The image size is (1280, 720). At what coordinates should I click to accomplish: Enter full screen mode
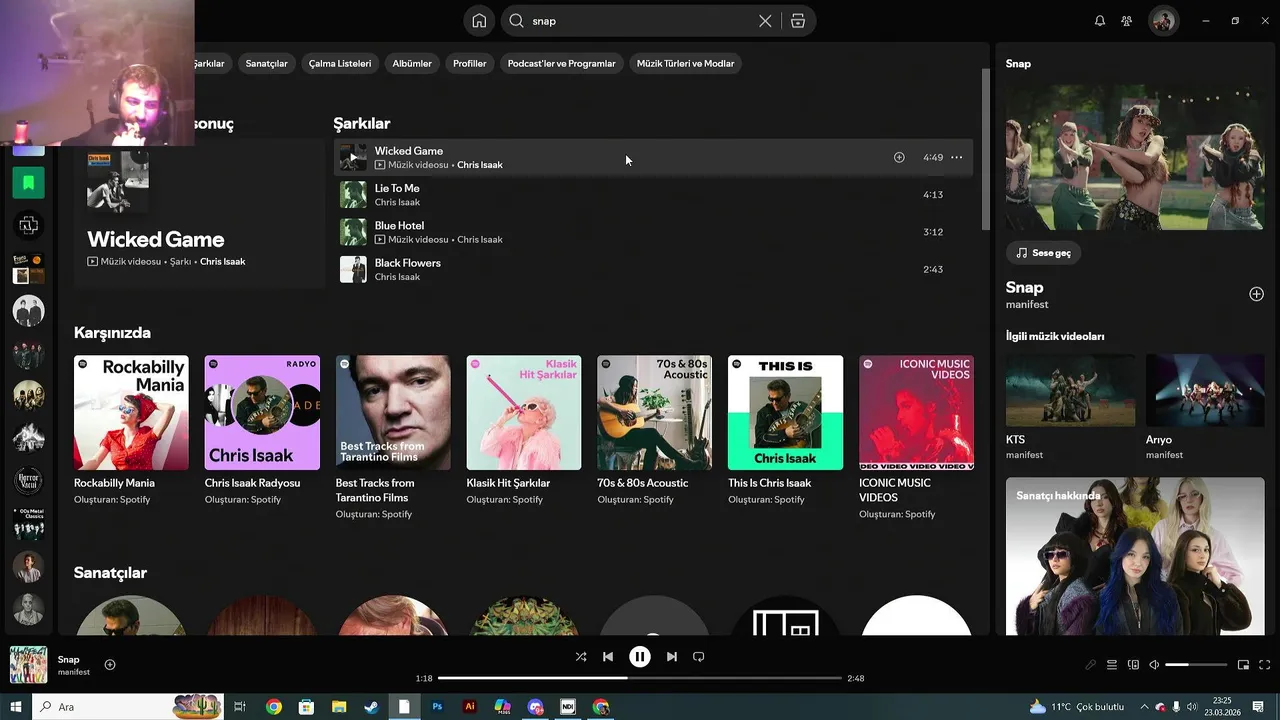[1265, 665]
